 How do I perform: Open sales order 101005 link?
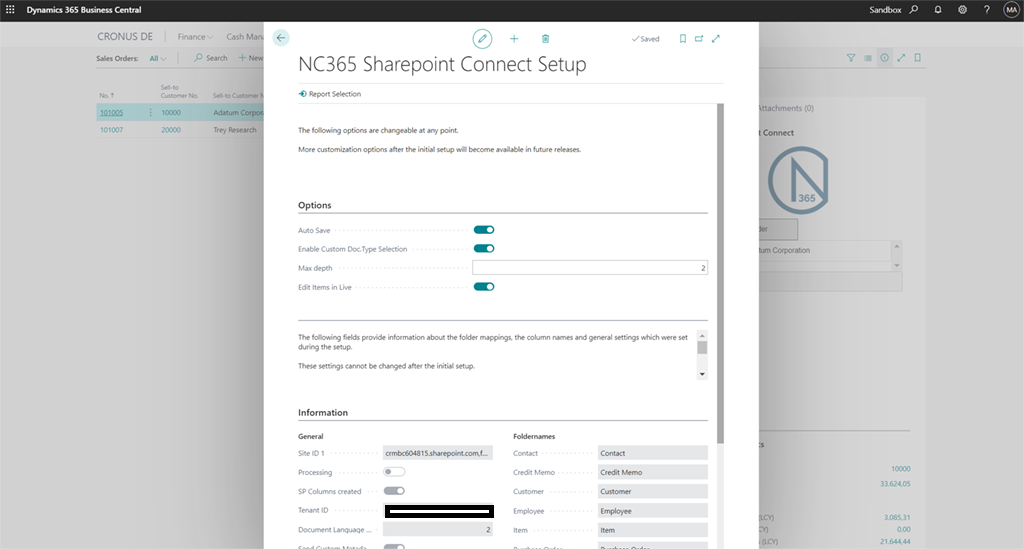point(111,113)
